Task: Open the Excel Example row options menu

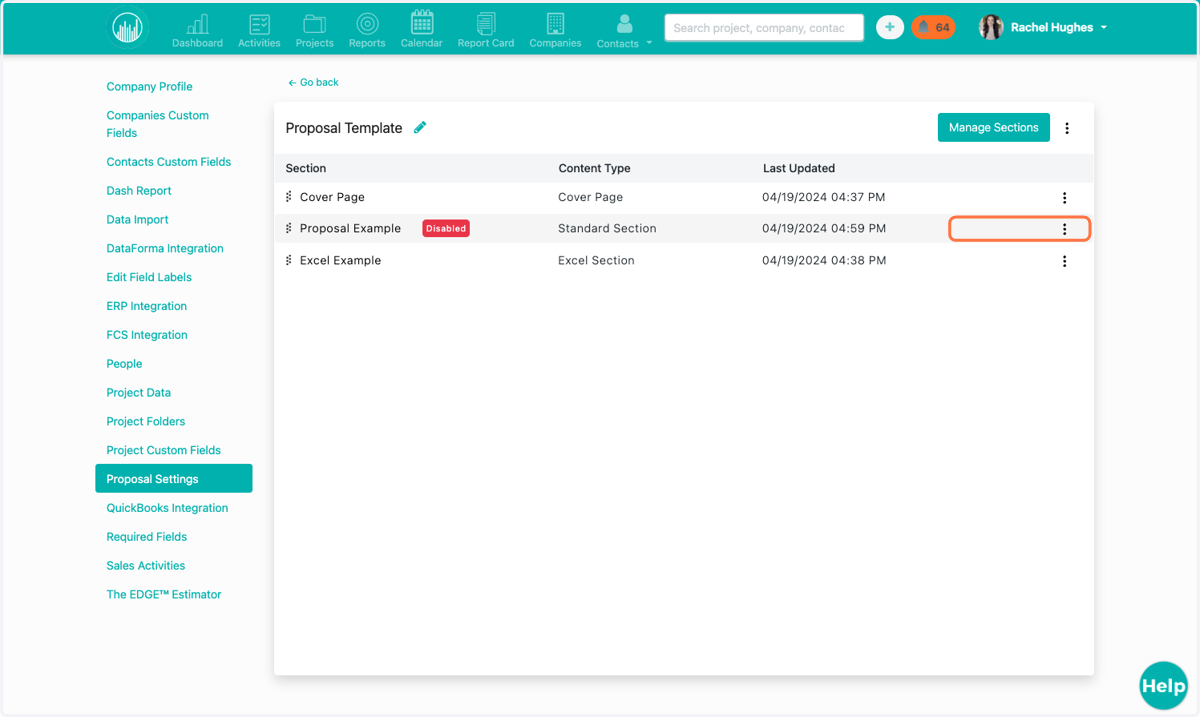Action: click(1064, 261)
